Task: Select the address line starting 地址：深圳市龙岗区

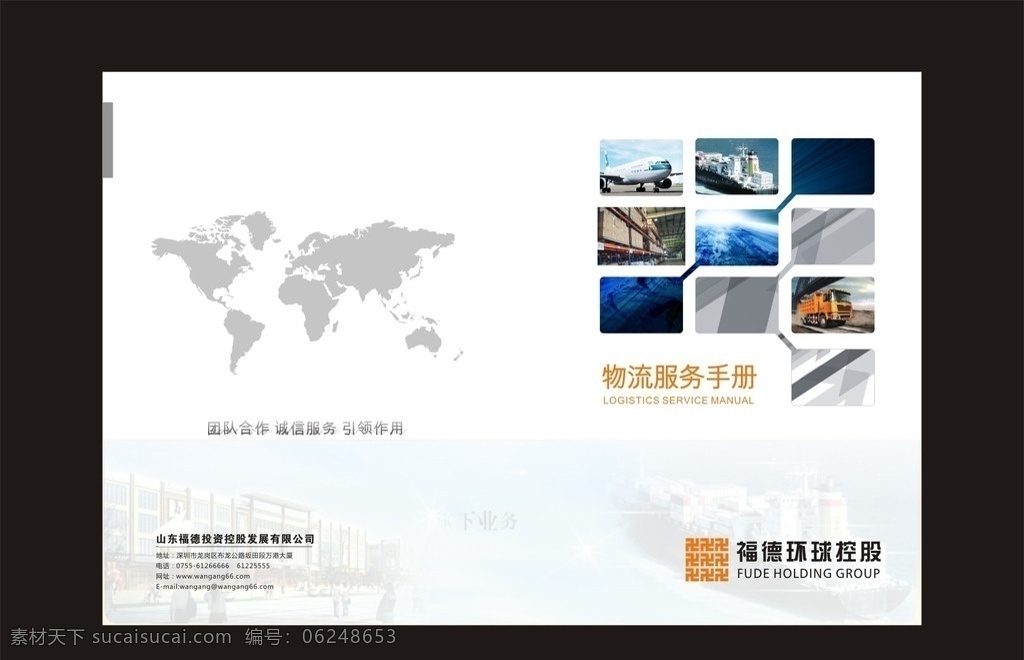Action: [224, 556]
